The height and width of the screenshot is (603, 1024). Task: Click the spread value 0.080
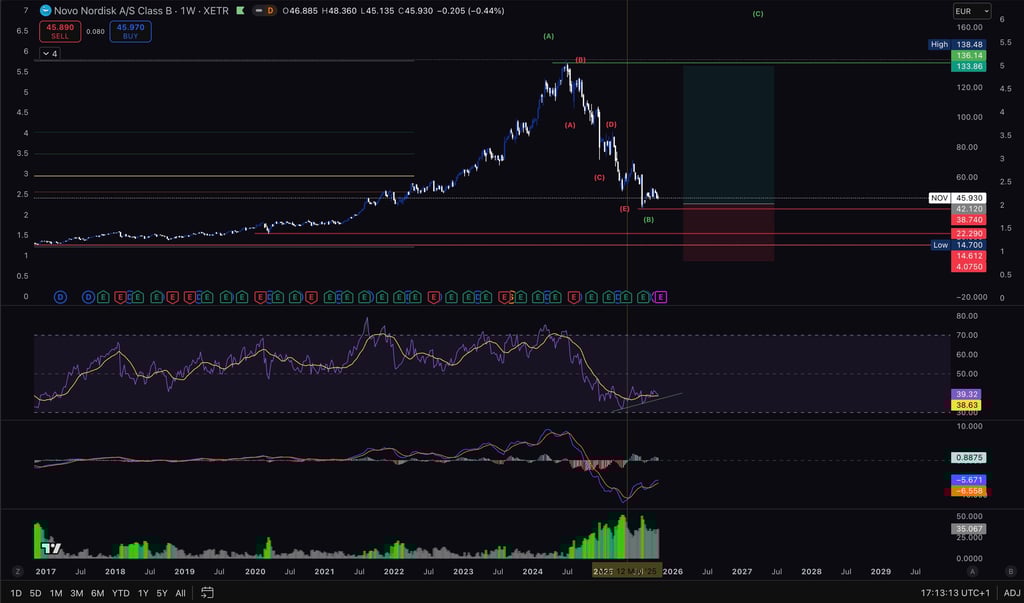pos(95,31)
